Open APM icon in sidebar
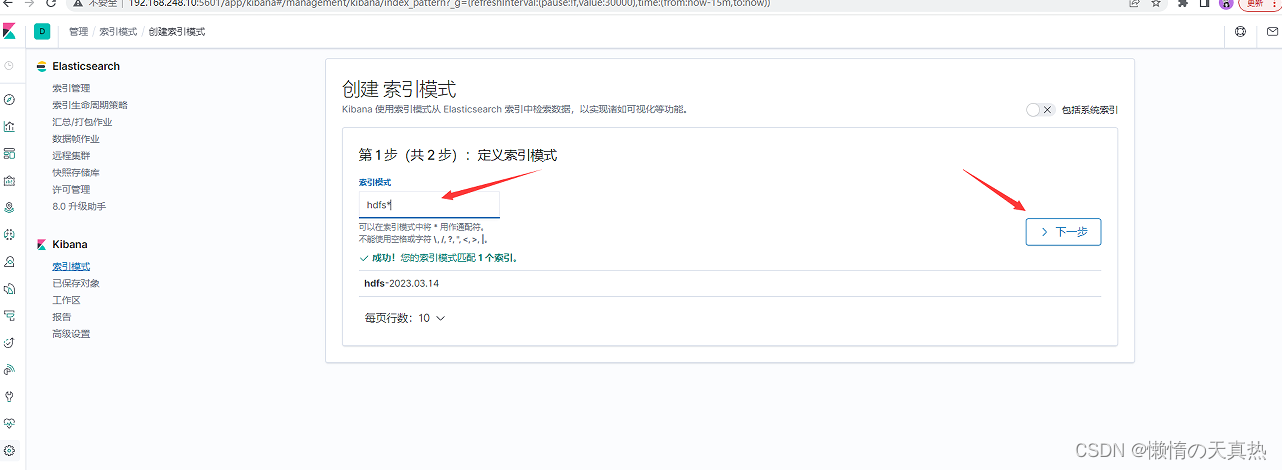The height and width of the screenshot is (470, 1282). (9, 315)
